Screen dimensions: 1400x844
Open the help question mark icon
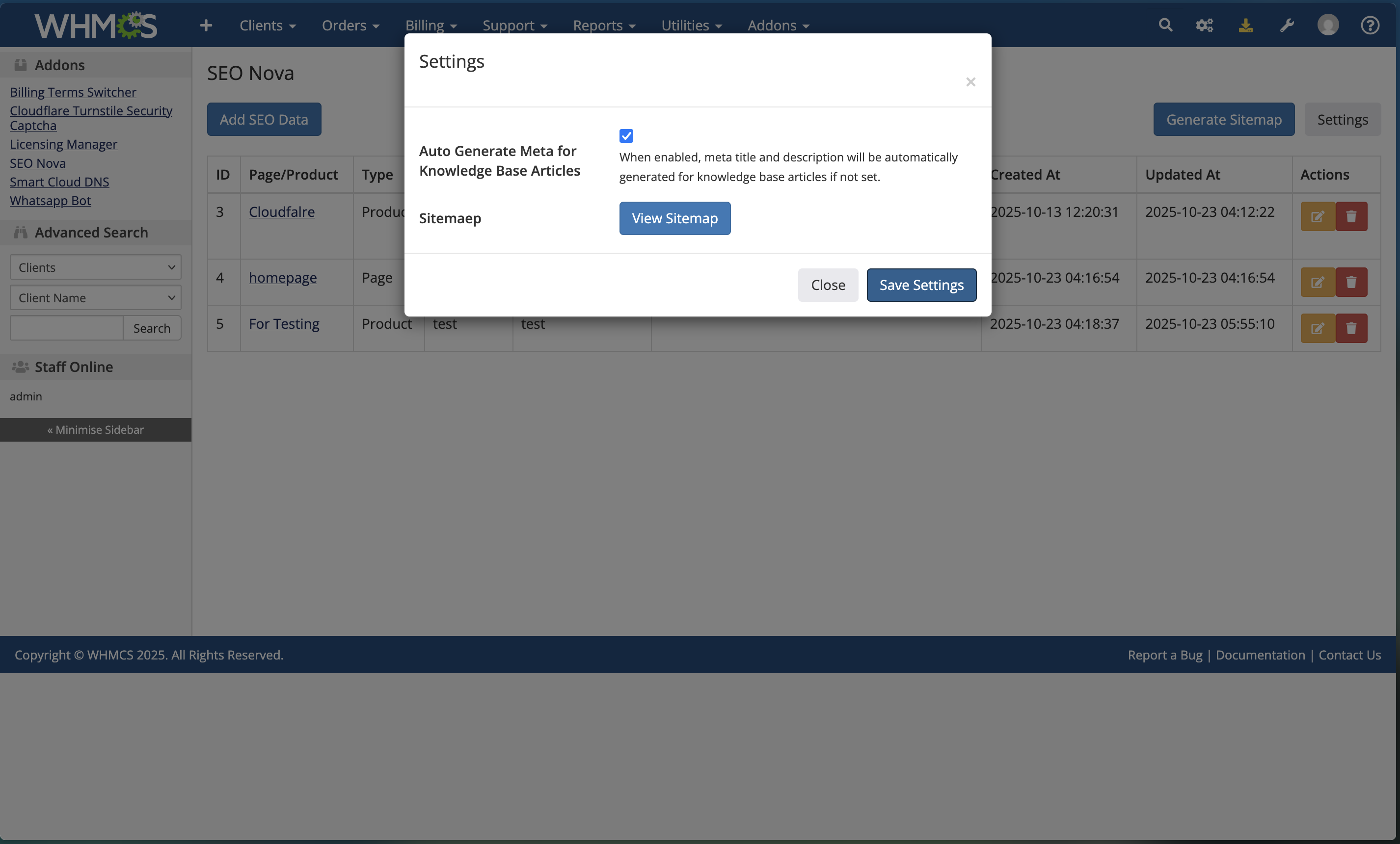tap(1369, 25)
